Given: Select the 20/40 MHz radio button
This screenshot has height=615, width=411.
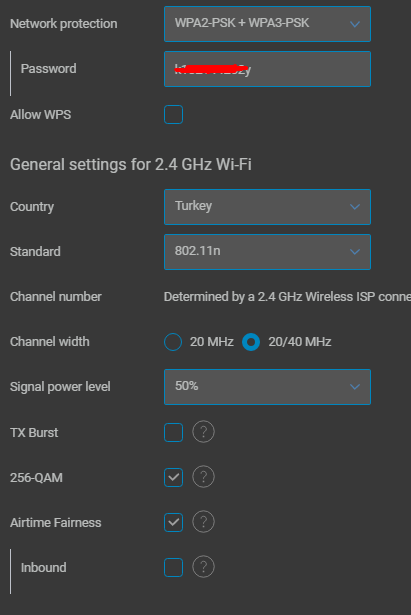Looking at the screenshot, I should [x=251, y=342].
